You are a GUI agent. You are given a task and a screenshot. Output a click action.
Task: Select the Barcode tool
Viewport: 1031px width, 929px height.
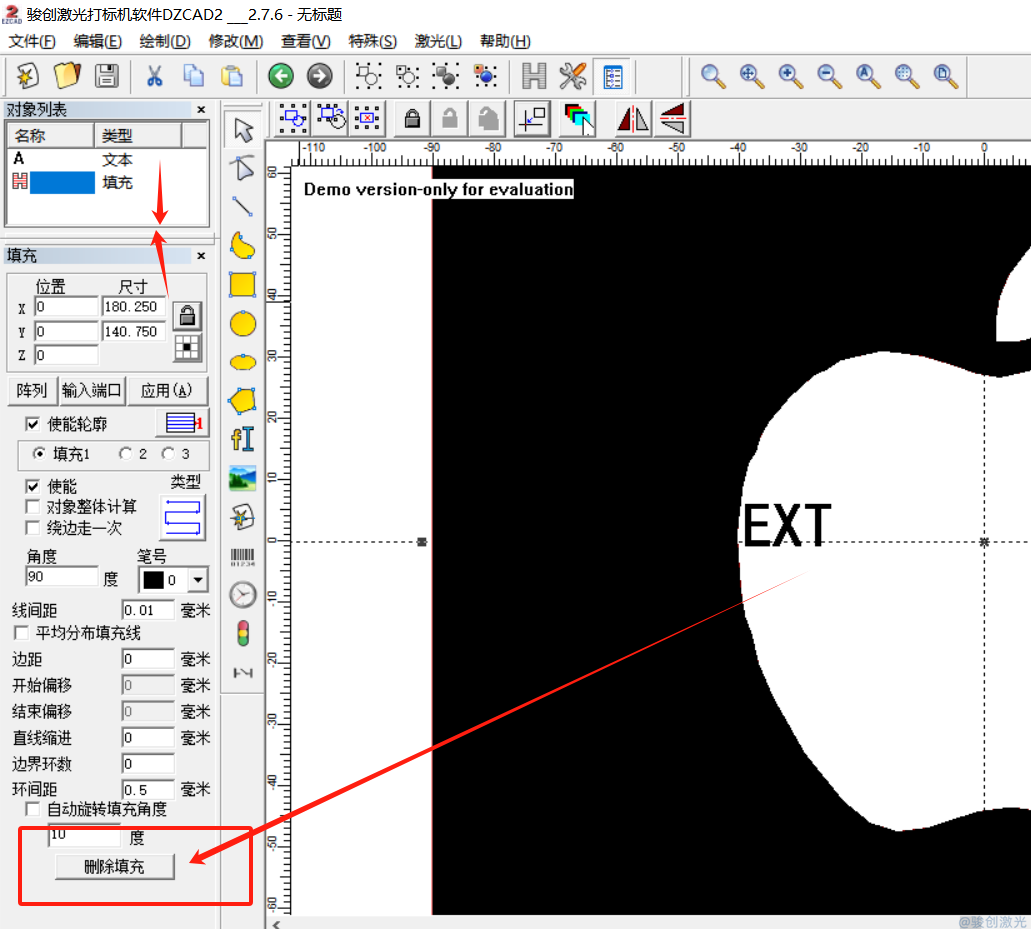click(243, 557)
